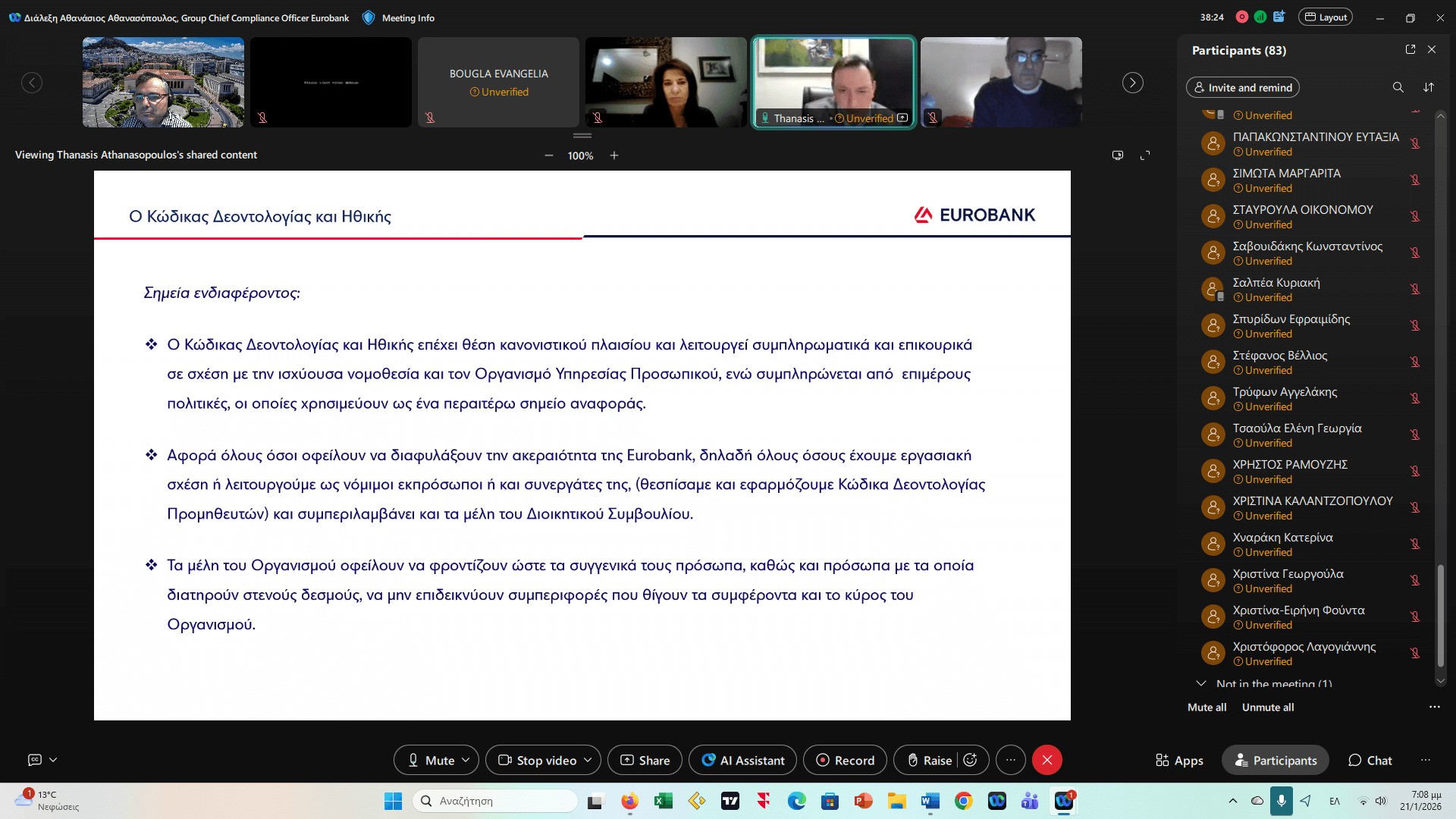Viewport: 1456px width, 819px height.
Task: Close the Participants panel
Action: (x=1432, y=49)
